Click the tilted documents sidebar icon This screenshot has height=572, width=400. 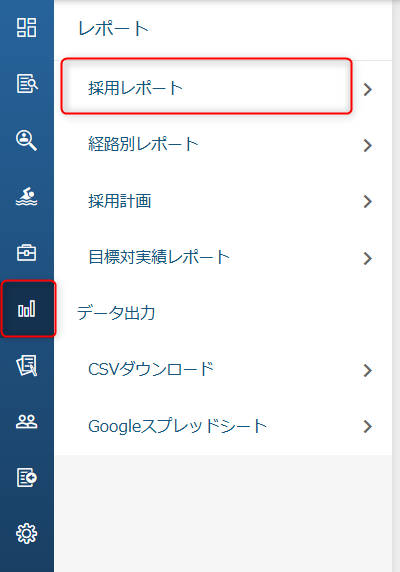[27, 365]
